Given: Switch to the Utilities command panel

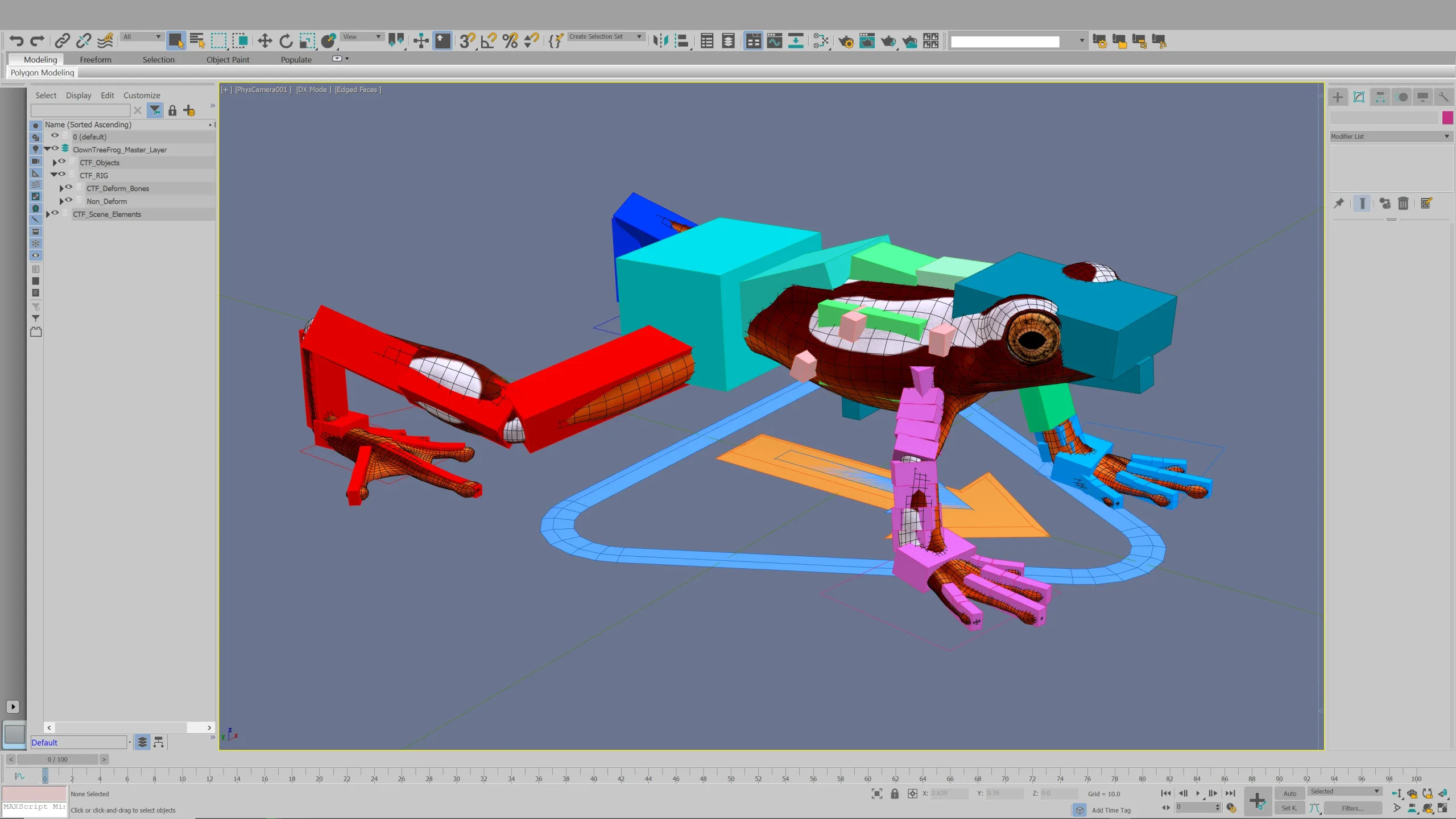Looking at the screenshot, I should 1443,97.
